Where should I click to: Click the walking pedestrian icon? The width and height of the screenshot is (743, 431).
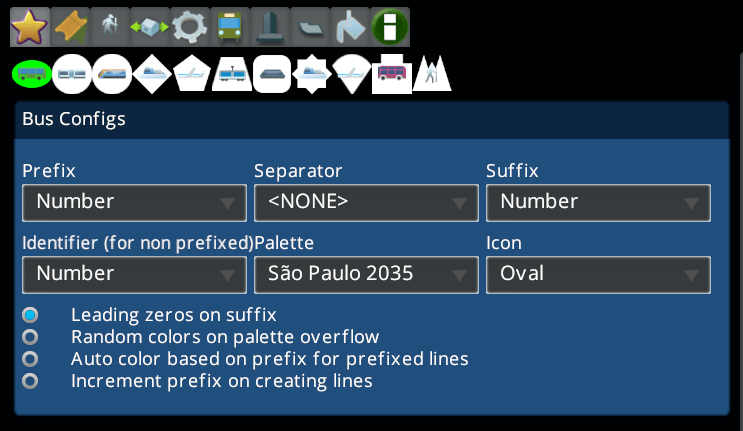coord(109,25)
